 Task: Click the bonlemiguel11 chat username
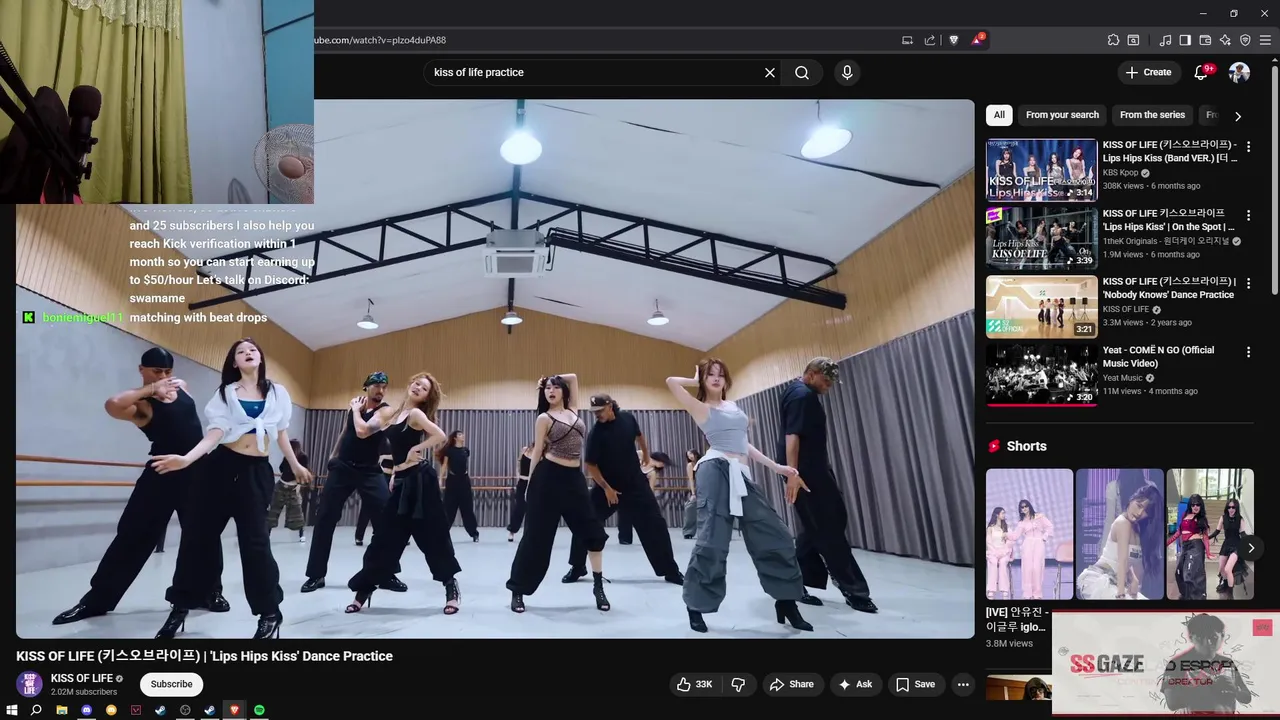[x=83, y=317]
